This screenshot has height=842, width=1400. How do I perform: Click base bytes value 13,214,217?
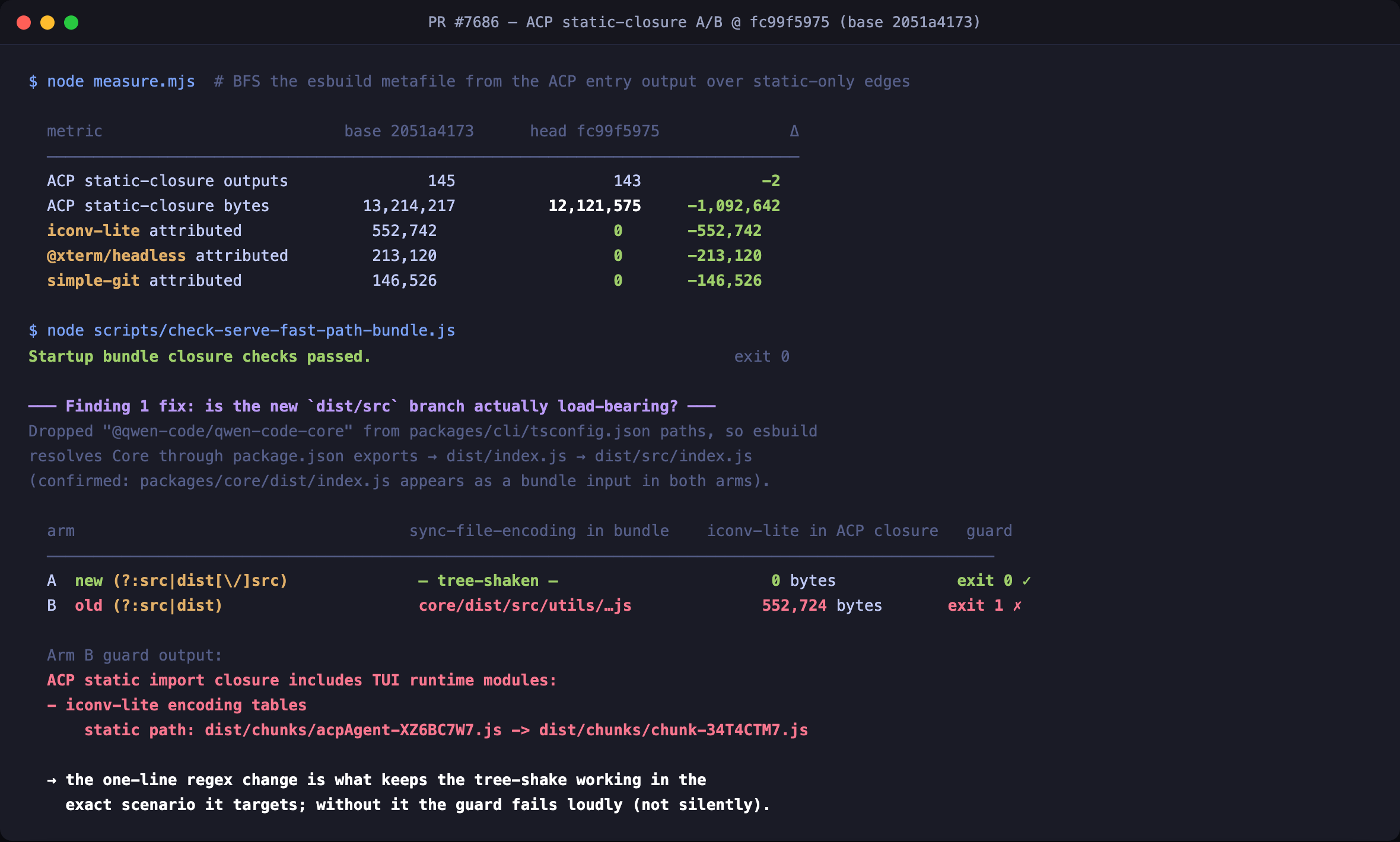409,206
